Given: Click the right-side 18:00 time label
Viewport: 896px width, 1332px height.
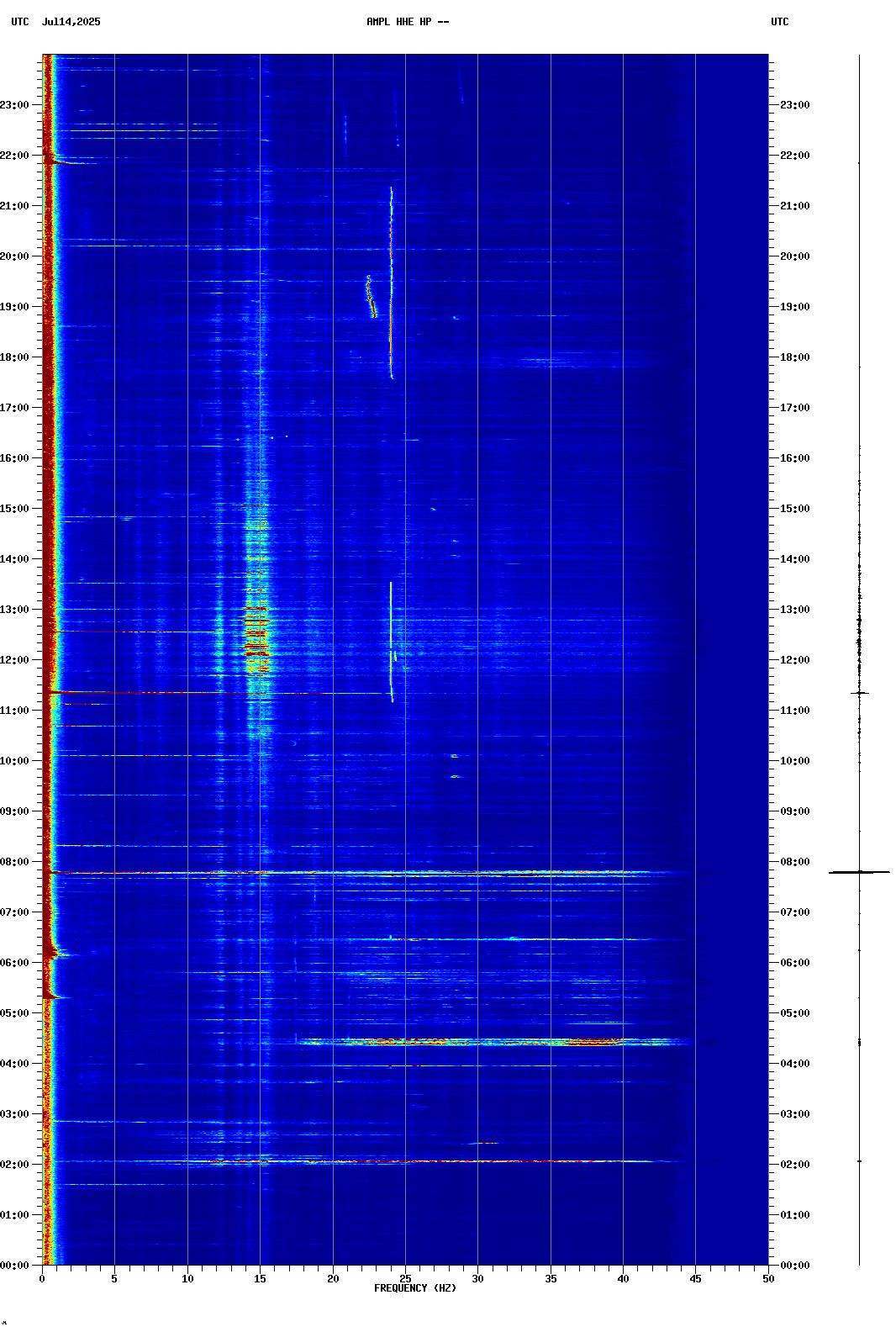Looking at the screenshot, I should pyautogui.click(x=795, y=357).
